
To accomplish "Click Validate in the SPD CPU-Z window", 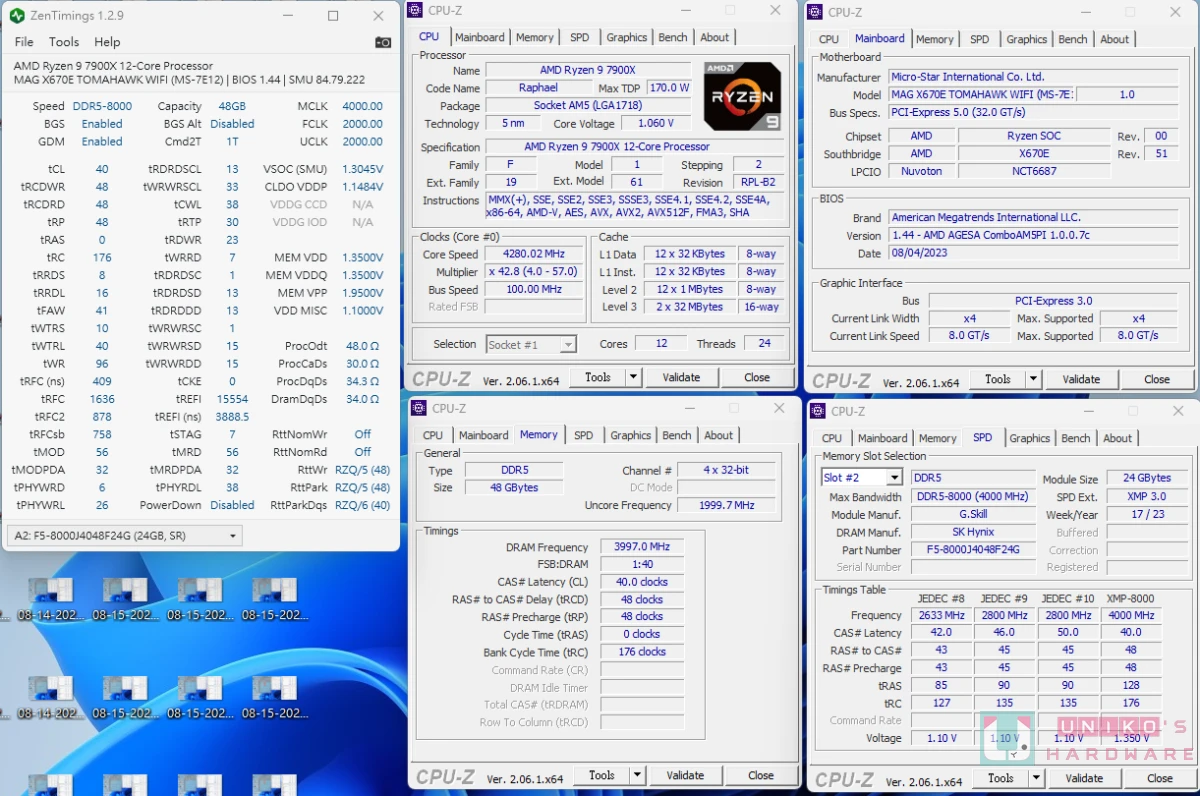I will pyautogui.click(x=1084, y=778).
